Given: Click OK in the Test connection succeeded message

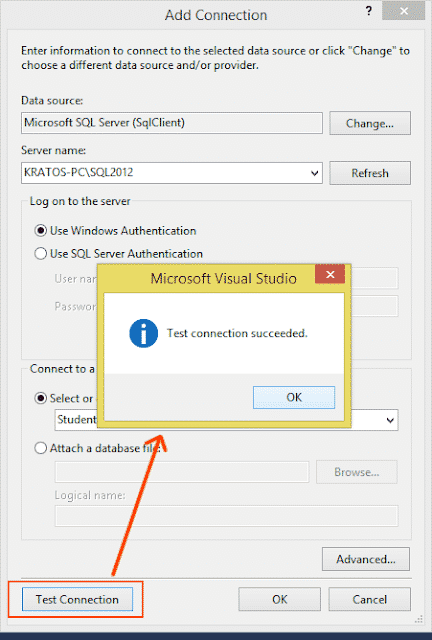Looking at the screenshot, I should [x=294, y=397].
